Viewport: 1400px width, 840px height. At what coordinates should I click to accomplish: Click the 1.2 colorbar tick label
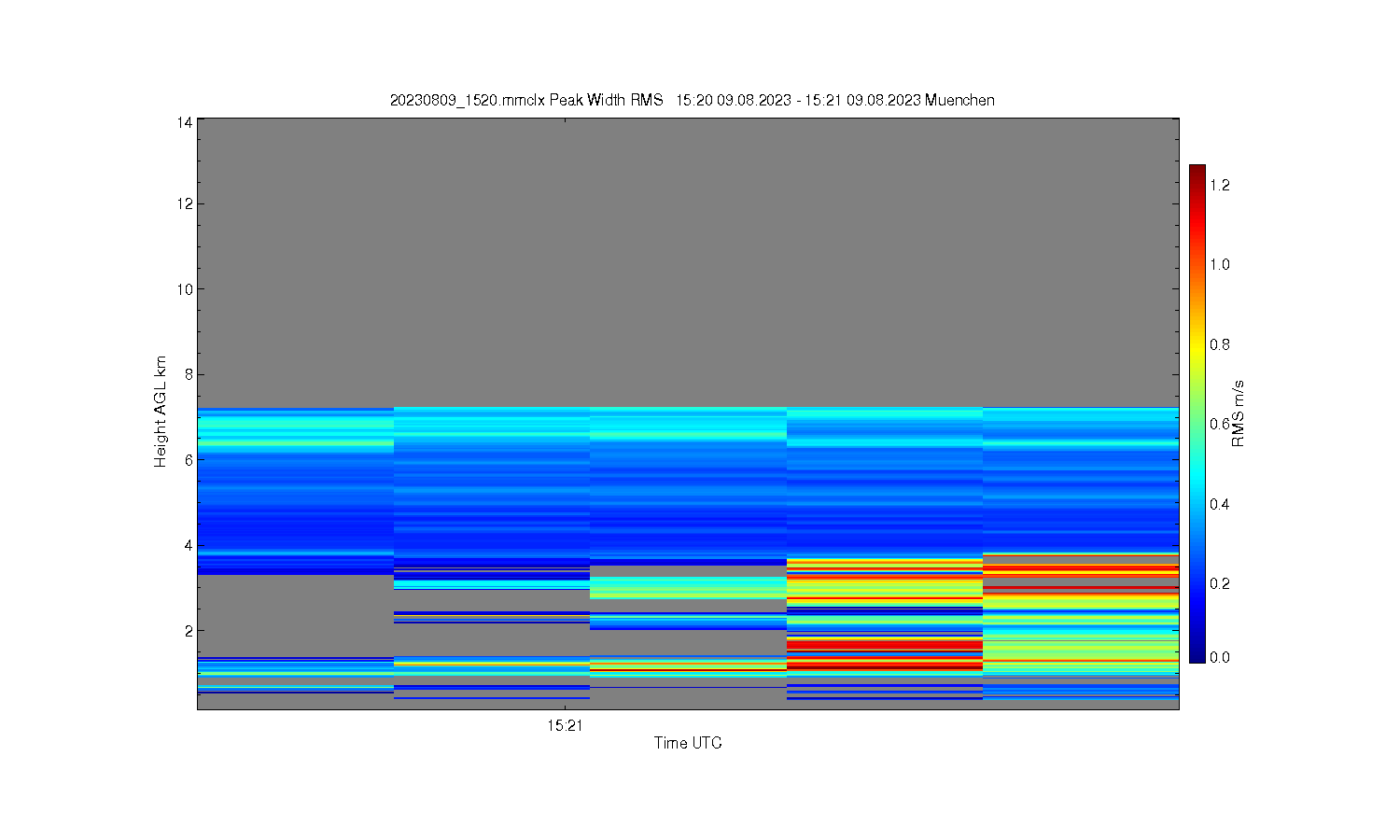(1219, 185)
